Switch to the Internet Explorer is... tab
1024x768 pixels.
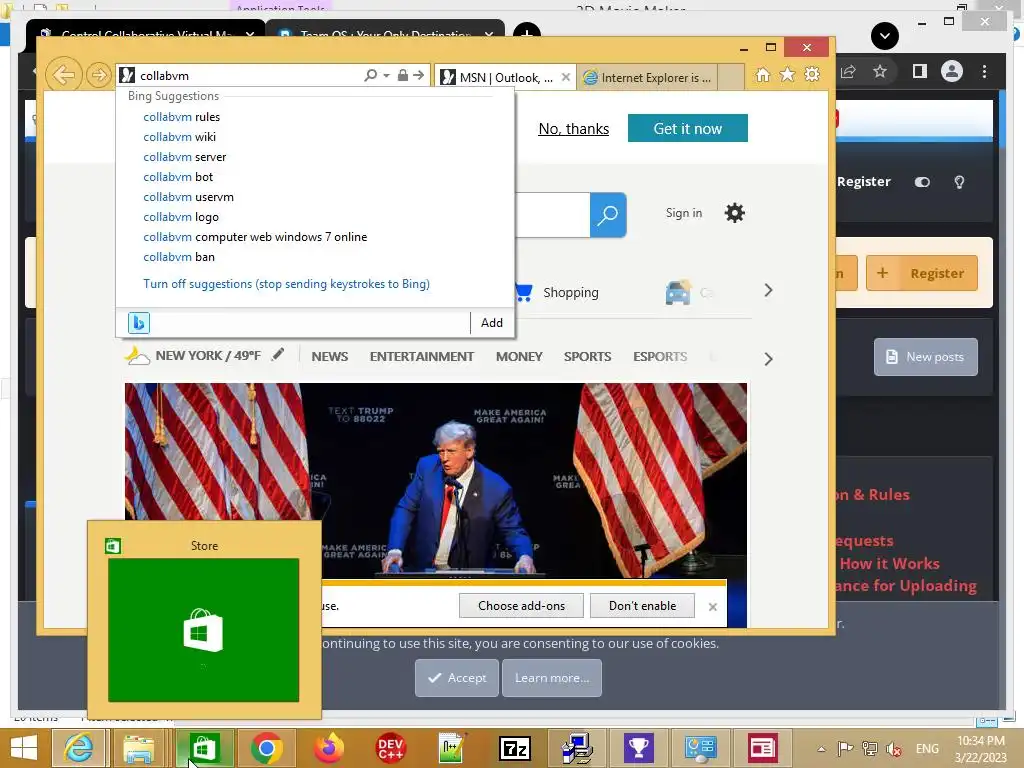pos(648,77)
